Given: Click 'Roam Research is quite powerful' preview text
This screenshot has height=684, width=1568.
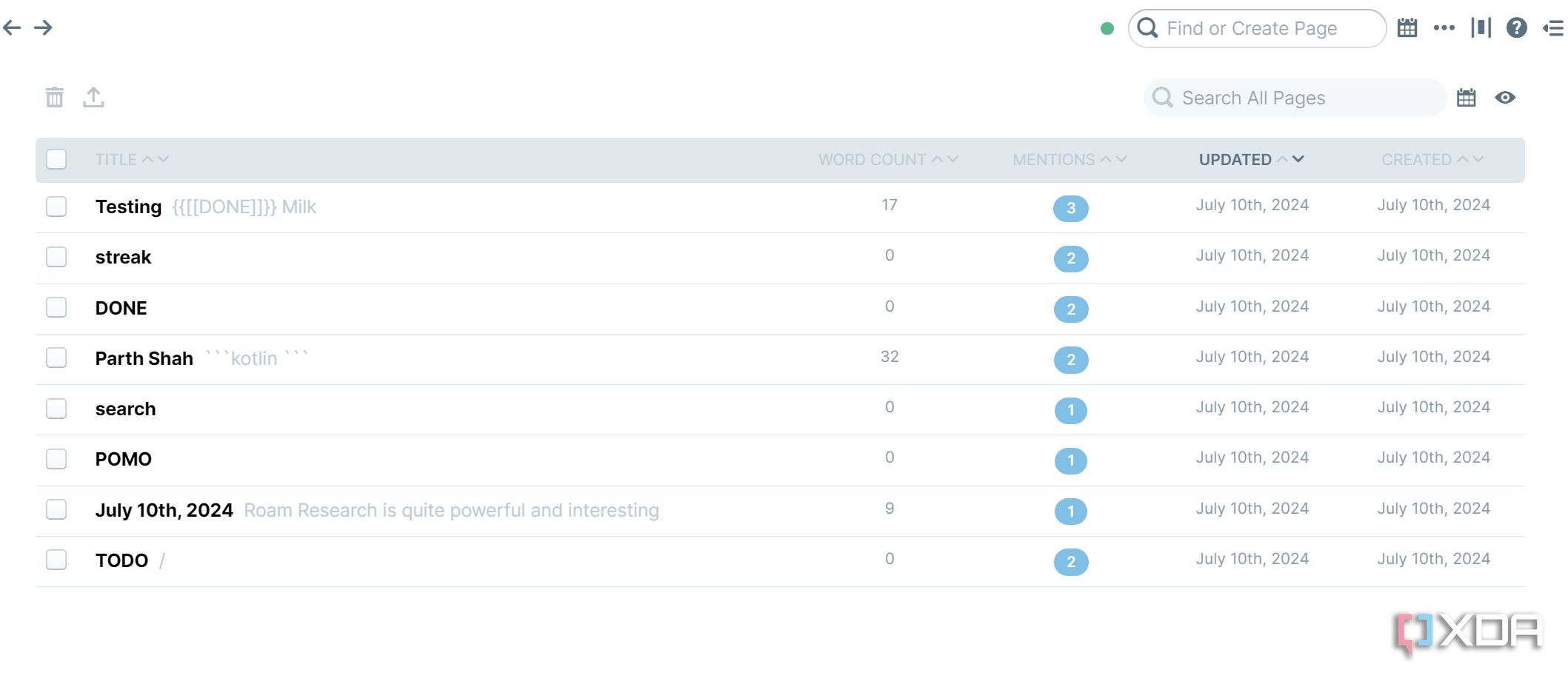Looking at the screenshot, I should pos(451,510).
